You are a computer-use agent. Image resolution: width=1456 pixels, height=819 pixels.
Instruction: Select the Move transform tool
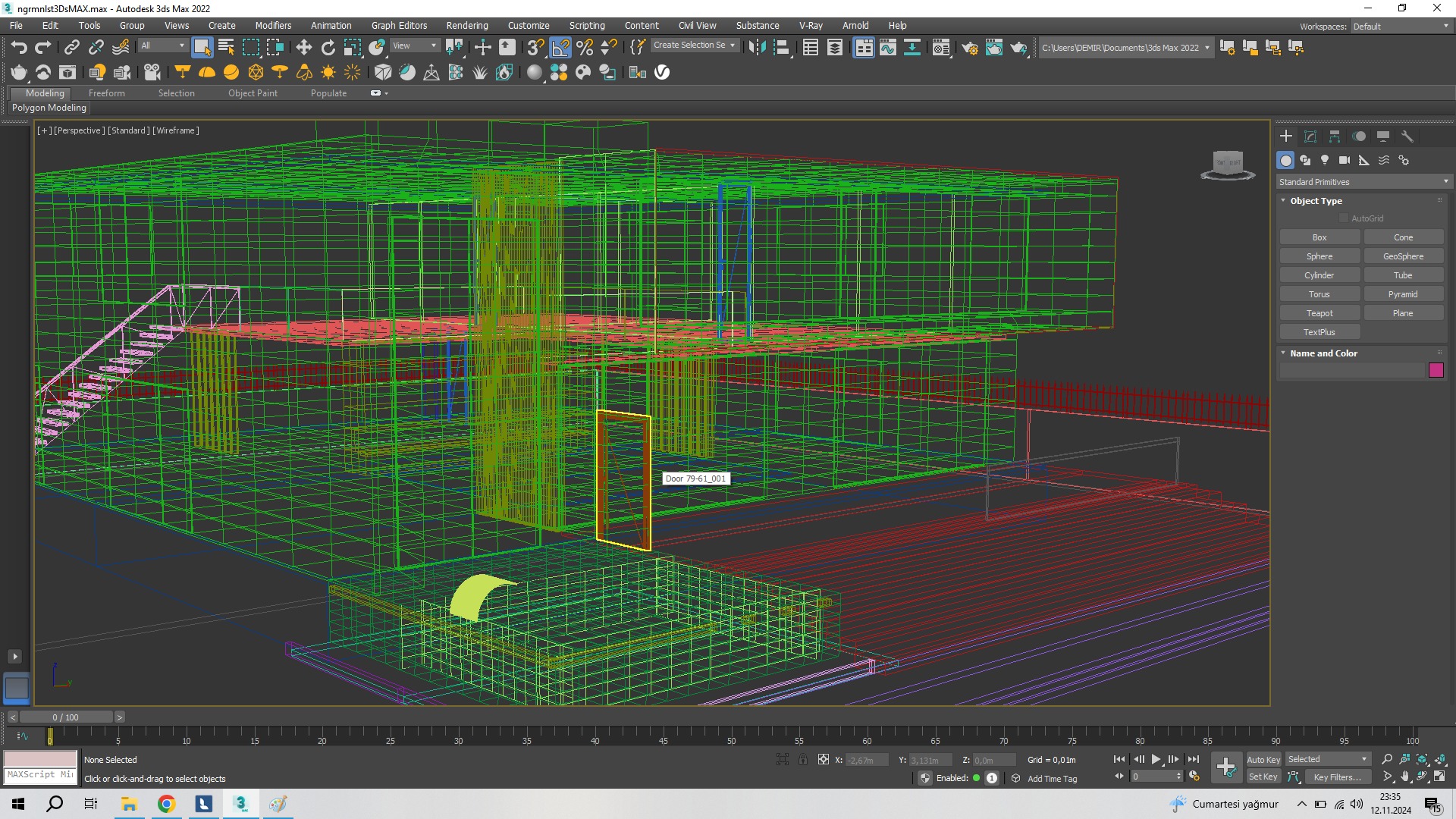tap(303, 48)
